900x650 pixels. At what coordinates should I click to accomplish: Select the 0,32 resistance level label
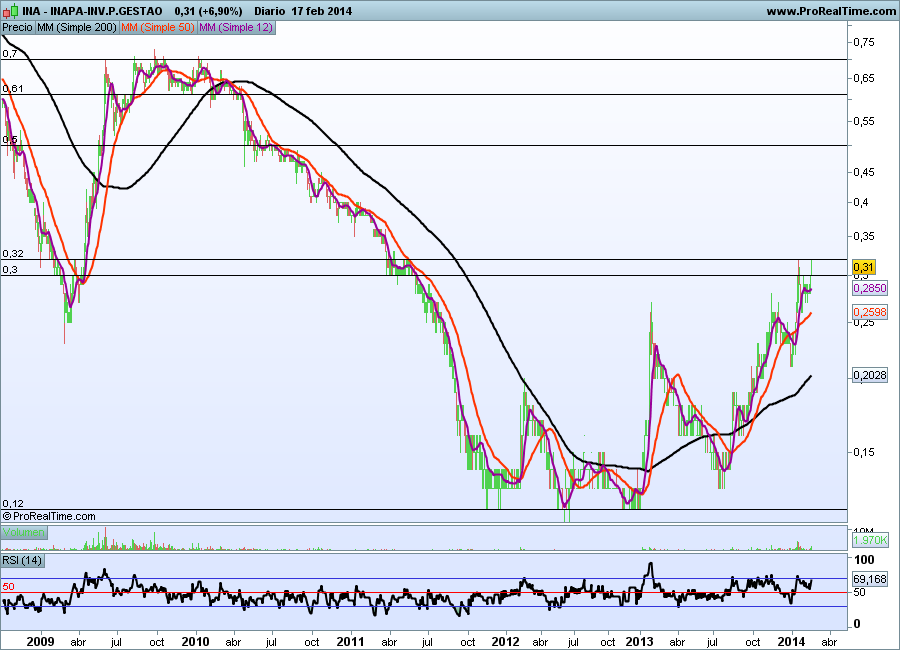click(13, 253)
